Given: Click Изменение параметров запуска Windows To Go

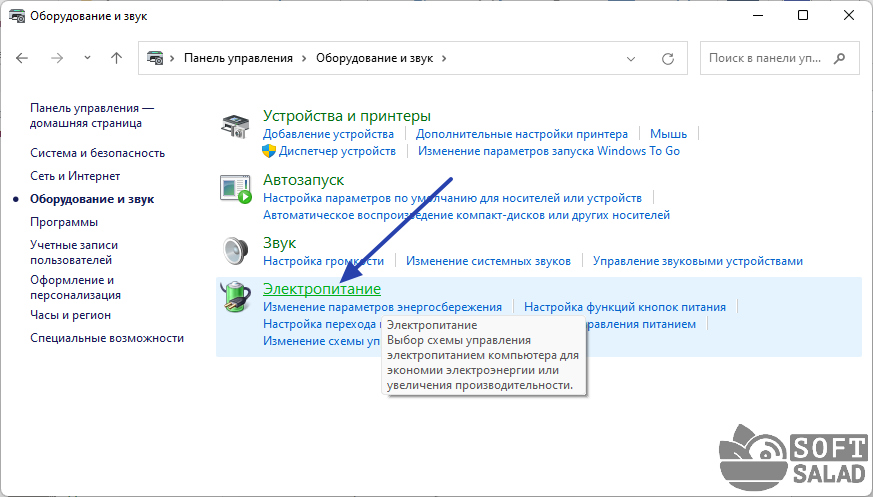Looking at the screenshot, I should 549,151.
